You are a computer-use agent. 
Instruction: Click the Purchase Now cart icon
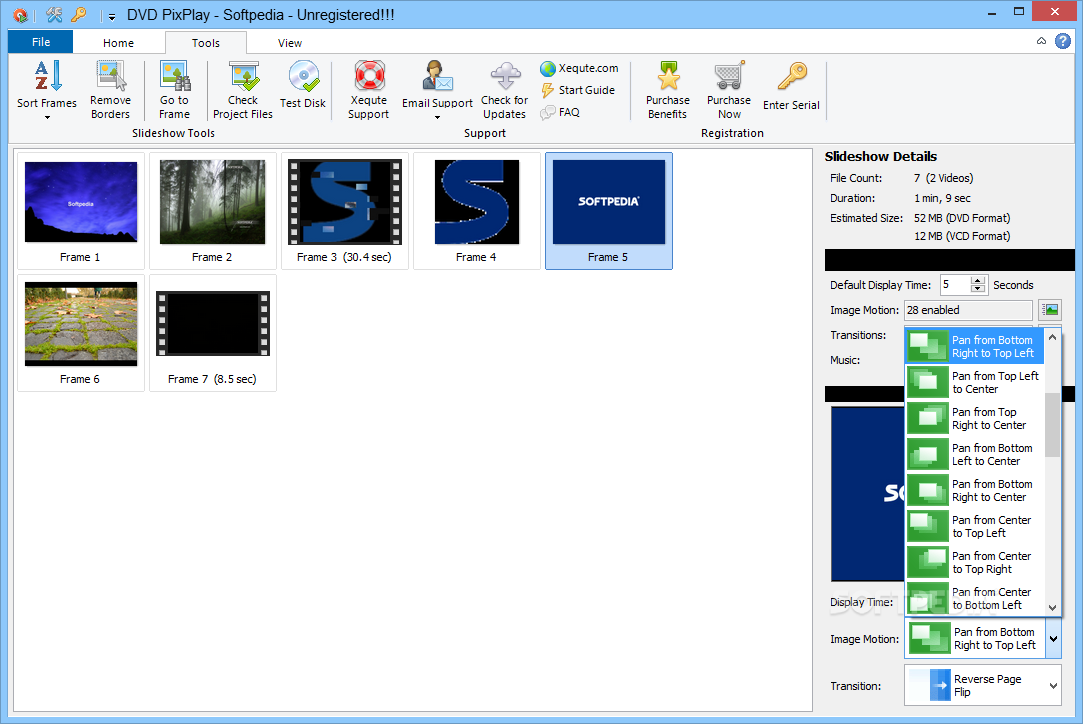click(729, 75)
